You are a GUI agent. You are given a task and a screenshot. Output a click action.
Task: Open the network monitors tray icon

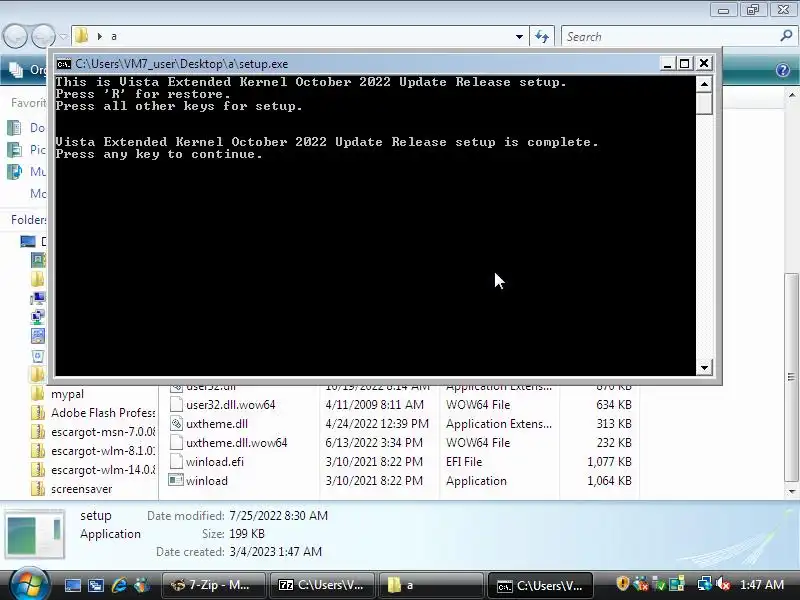(x=677, y=584)
